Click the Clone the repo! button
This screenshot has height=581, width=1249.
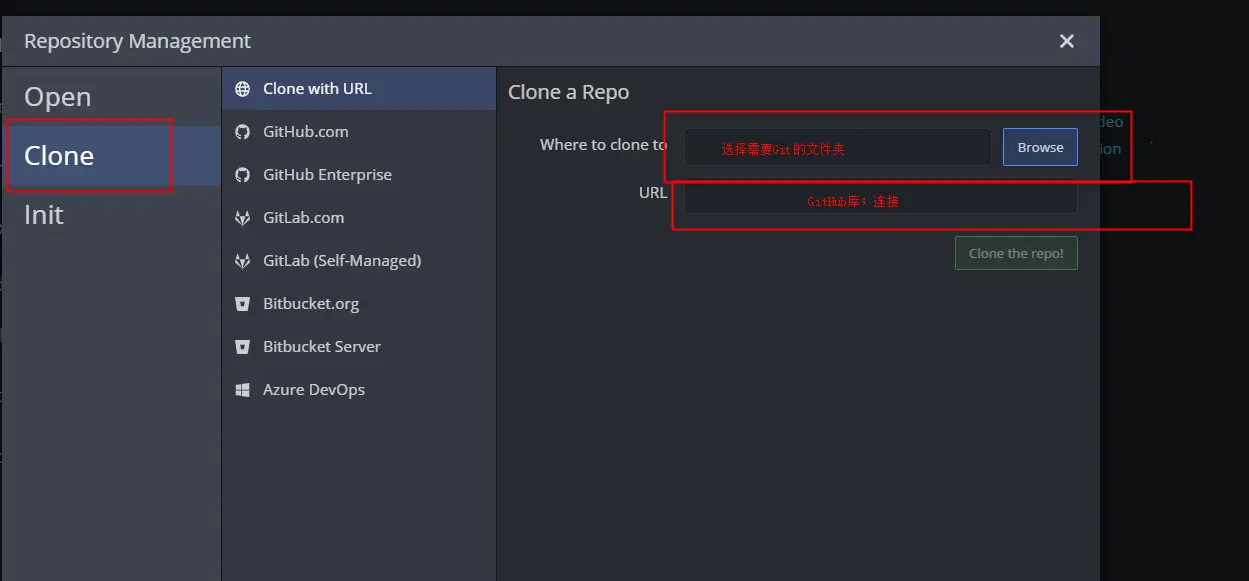pyautogui.click(x=1016, y=253)
